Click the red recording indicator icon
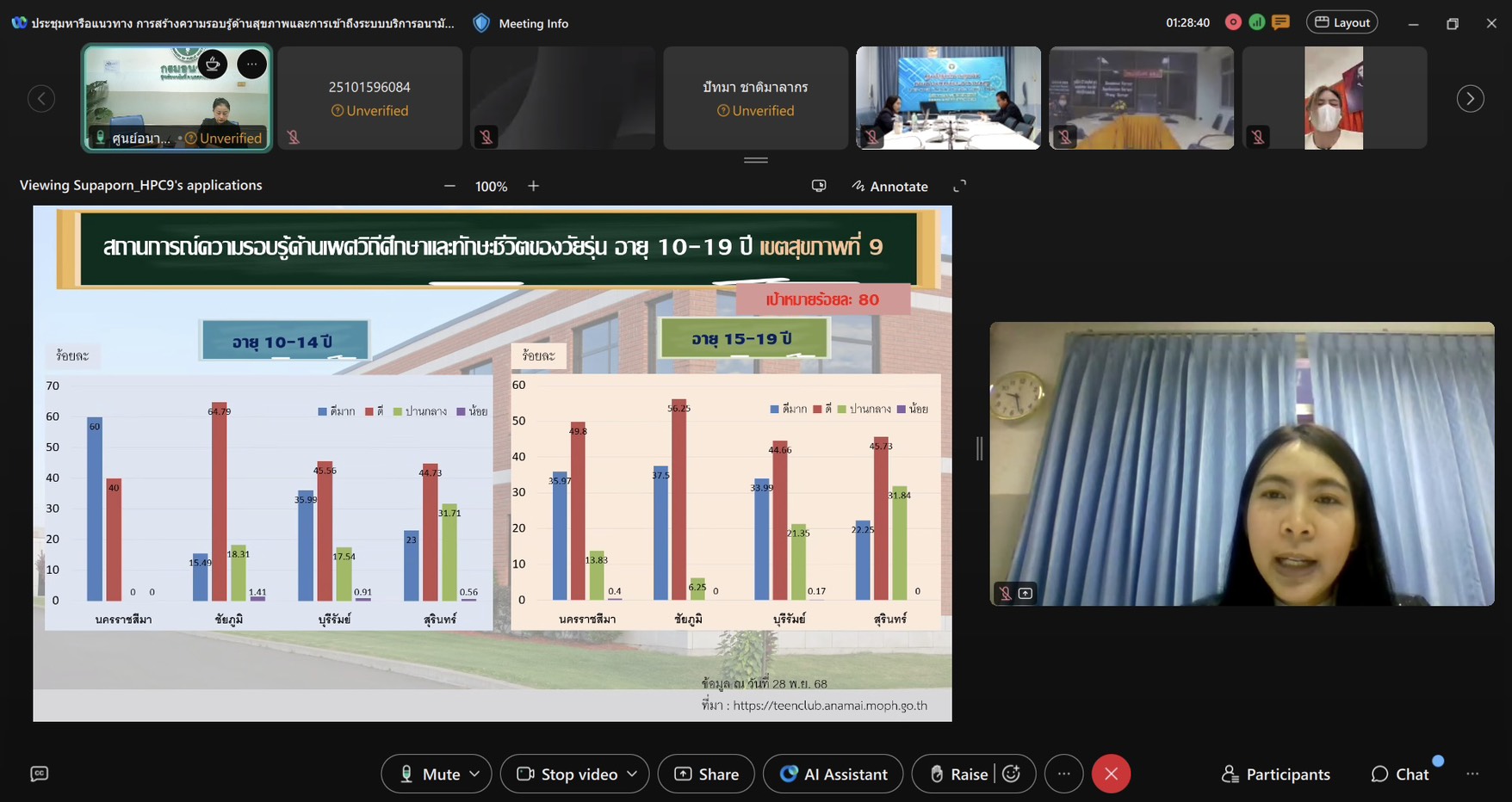Image resolution: width=1512 pixels, height=802 pixels. coord(1233,22)
